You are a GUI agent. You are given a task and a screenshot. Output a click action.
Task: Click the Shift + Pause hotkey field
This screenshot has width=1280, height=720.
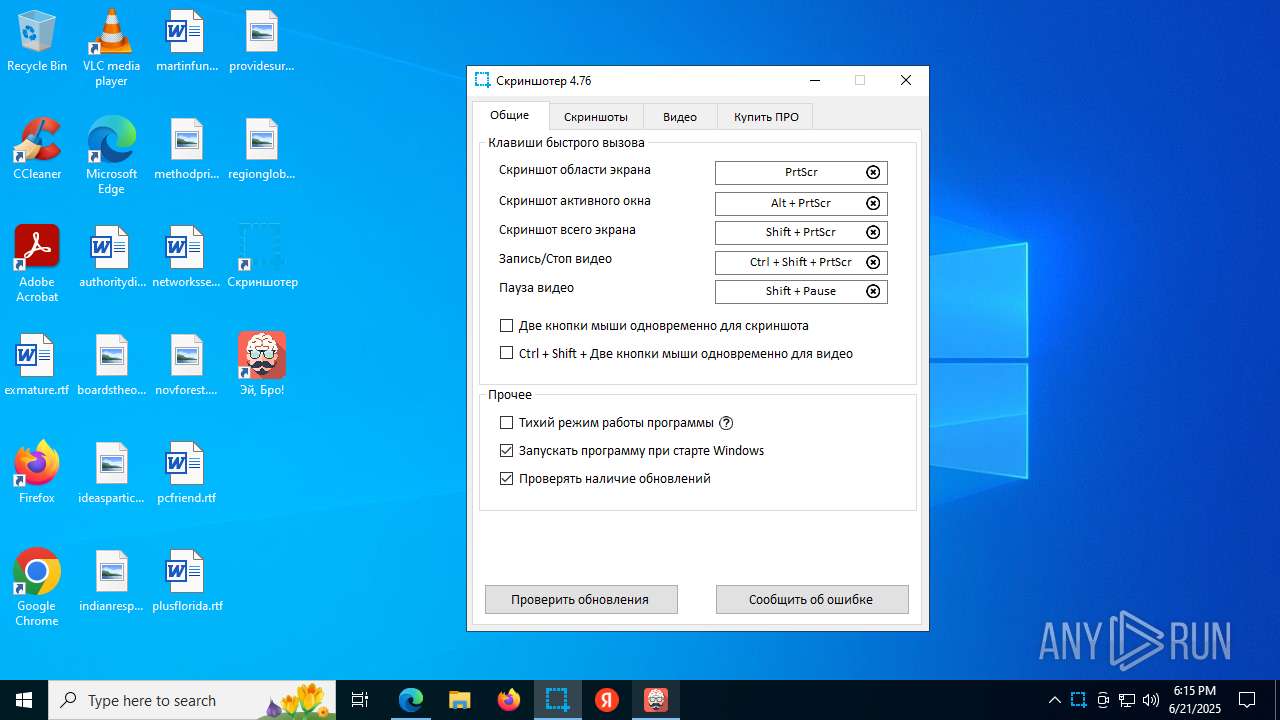801,291
